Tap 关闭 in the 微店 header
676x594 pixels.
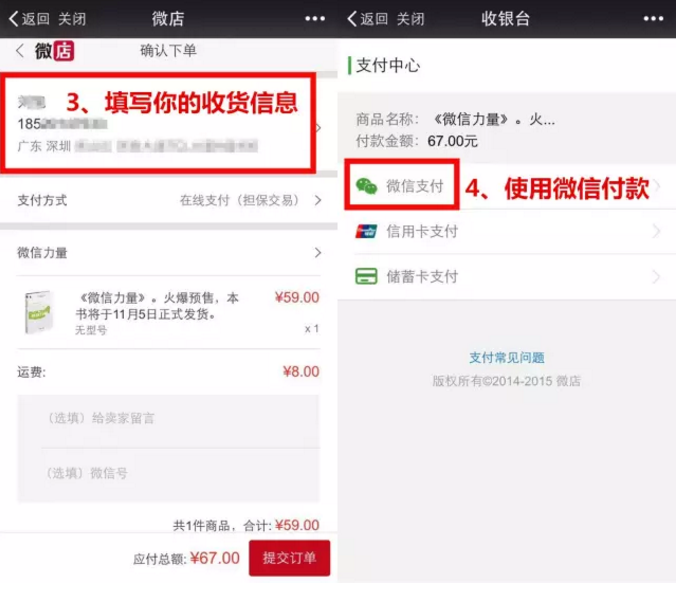coord(72,19)
